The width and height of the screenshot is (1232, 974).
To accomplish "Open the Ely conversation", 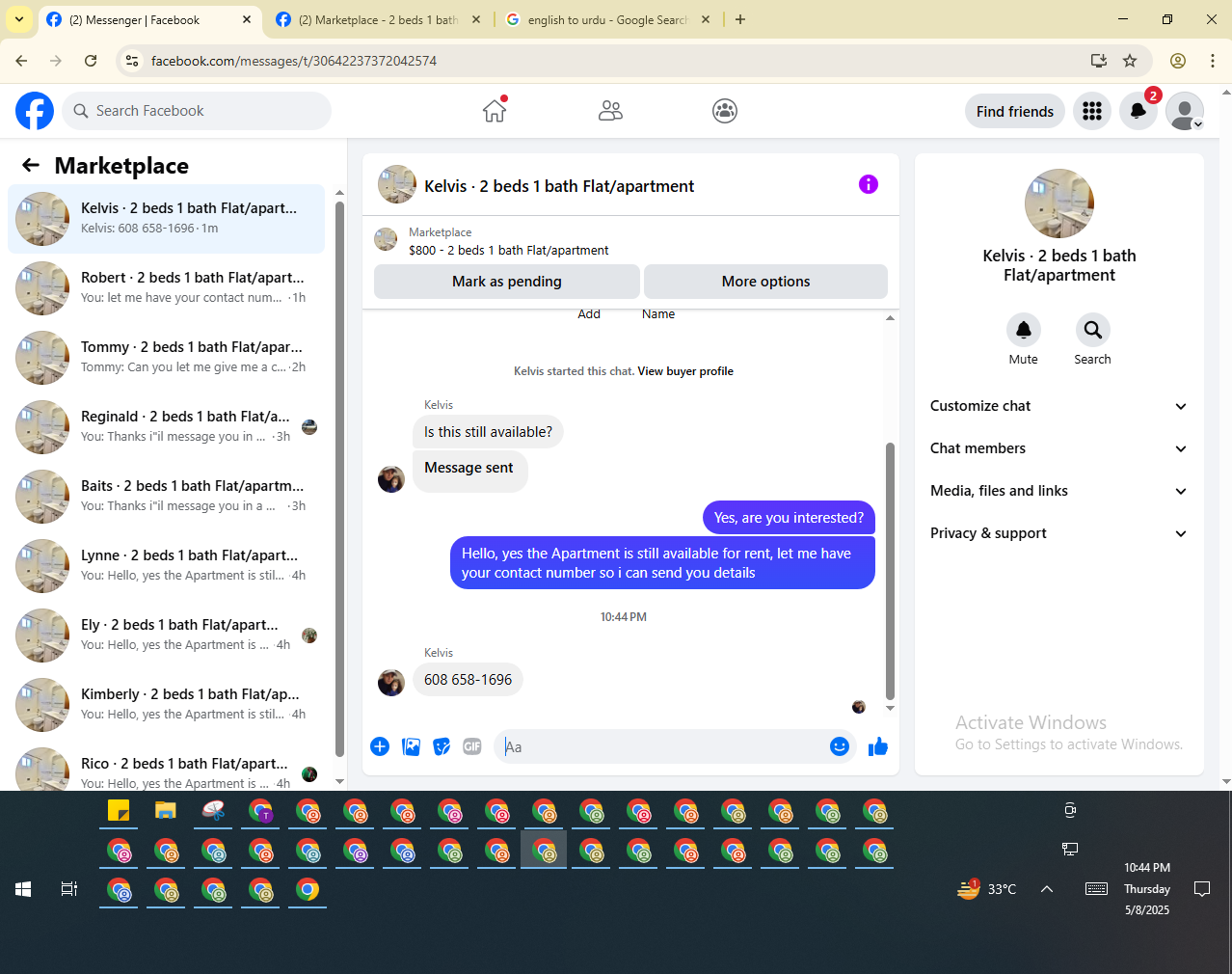I will pyautogui.click(x=167, y=636).
